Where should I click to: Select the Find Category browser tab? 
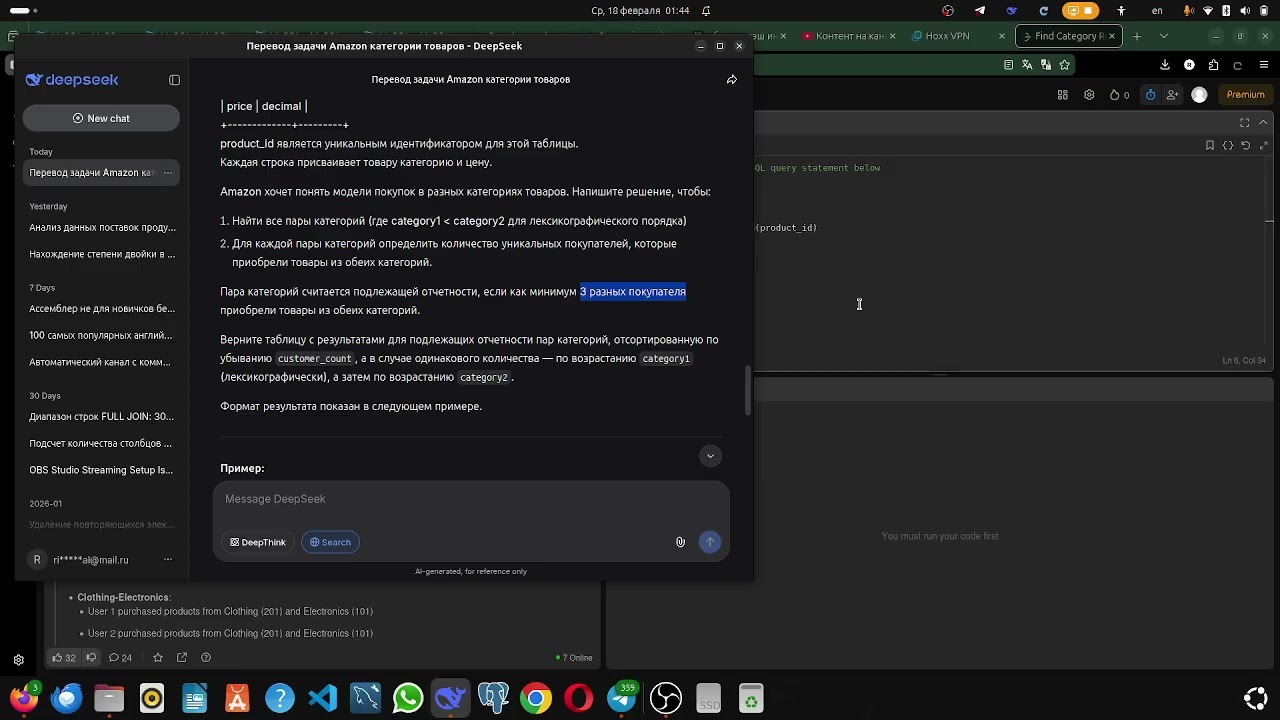pyautogui.click(x=1067, y=36)
